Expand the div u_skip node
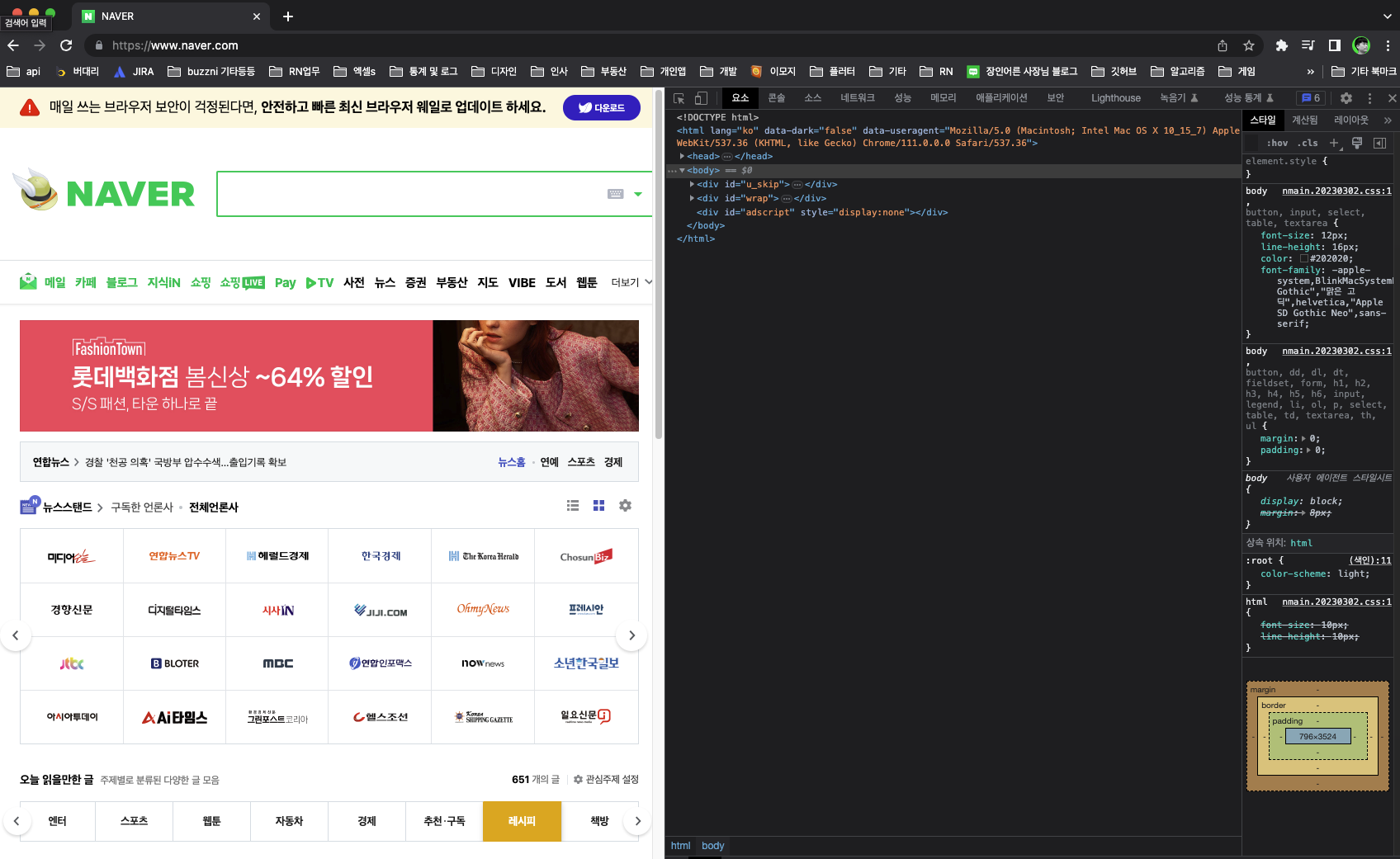Screen dimensions: 1400x859 pyautogui.click(x=692, y=184)
